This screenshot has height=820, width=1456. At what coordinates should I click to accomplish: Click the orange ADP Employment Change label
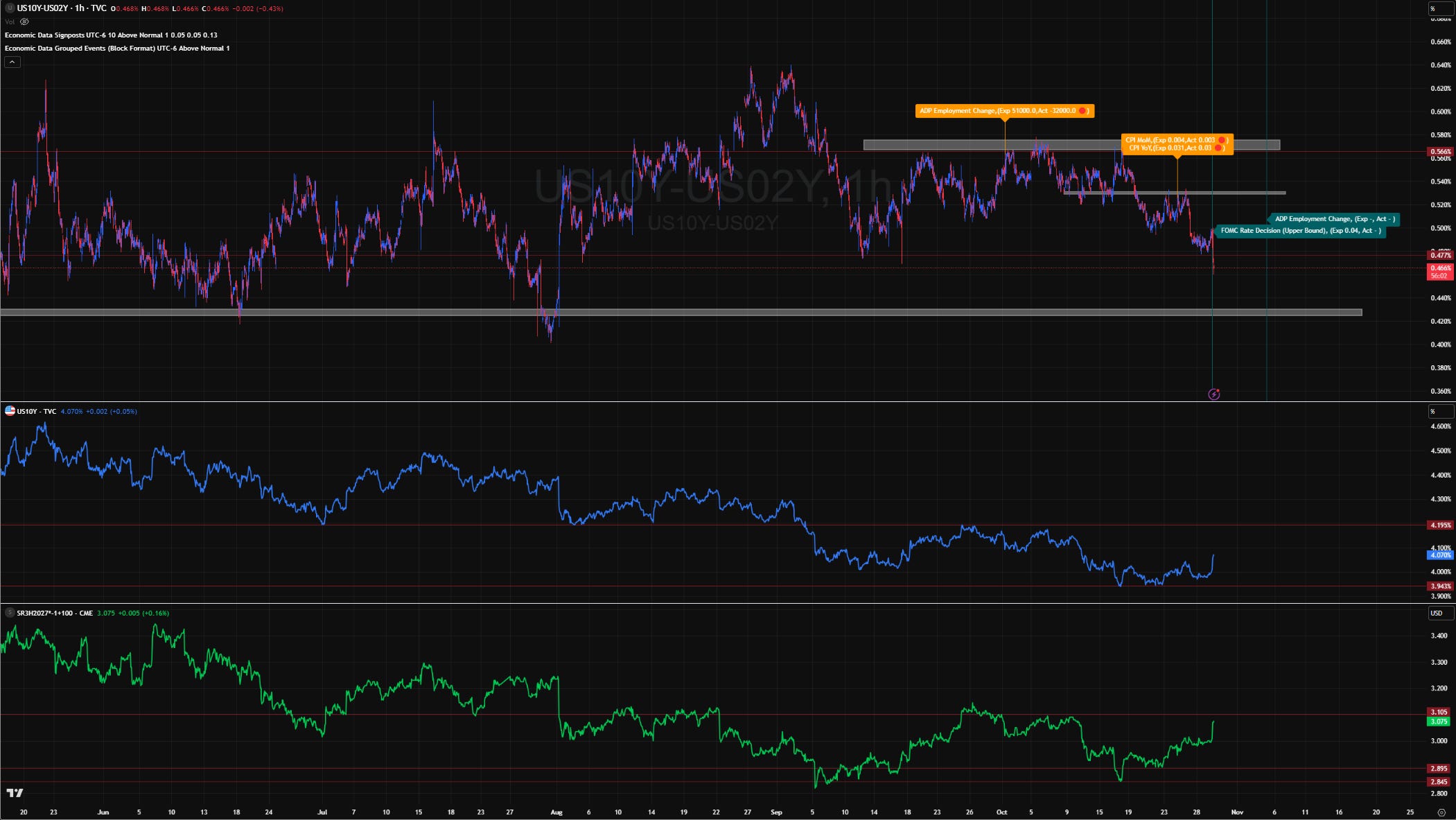pos(1004,111)
